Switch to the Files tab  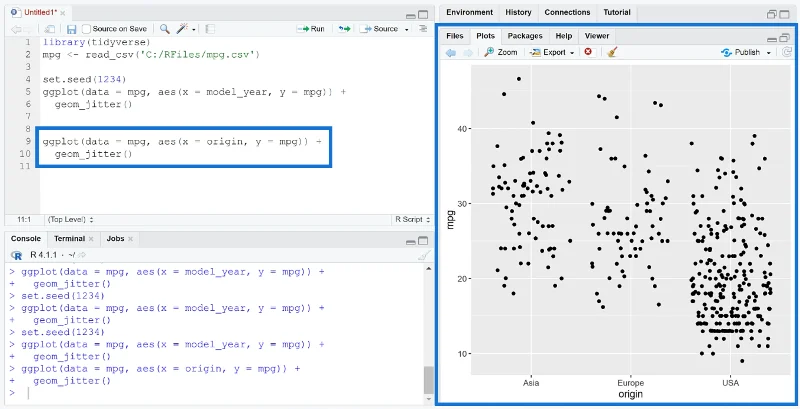455,36
